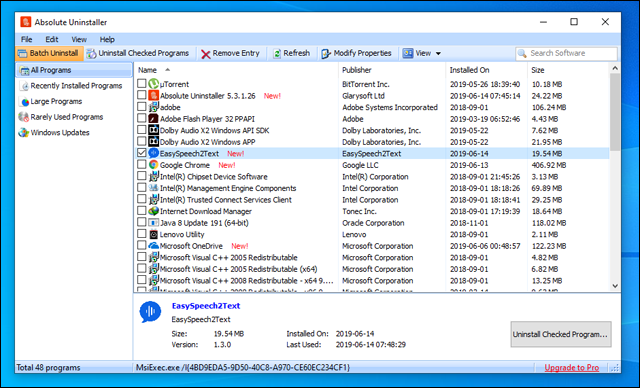Click the Java 8 Update 191 icon
Viewport: 640px width, 388px height.
tap(153, 223)
